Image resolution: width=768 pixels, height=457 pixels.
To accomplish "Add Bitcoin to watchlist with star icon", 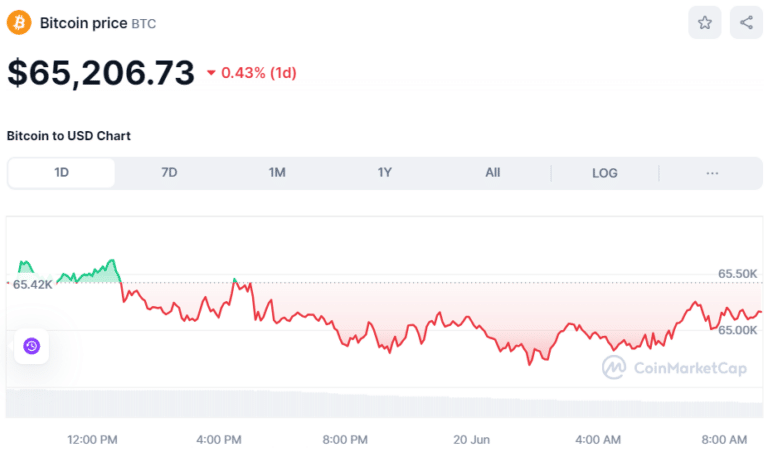I will (x=704, y=23).
